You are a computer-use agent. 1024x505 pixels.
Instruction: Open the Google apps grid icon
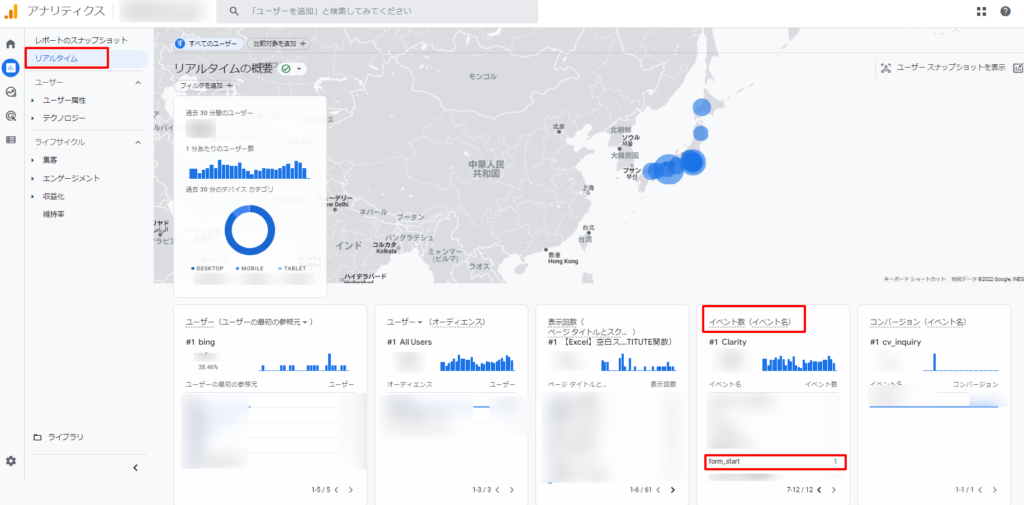point(982,11)
